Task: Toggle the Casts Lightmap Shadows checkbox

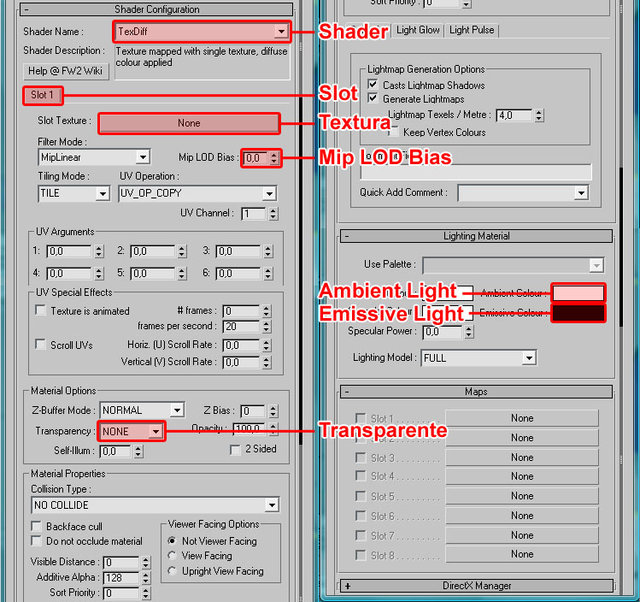Action: [374, 86]
